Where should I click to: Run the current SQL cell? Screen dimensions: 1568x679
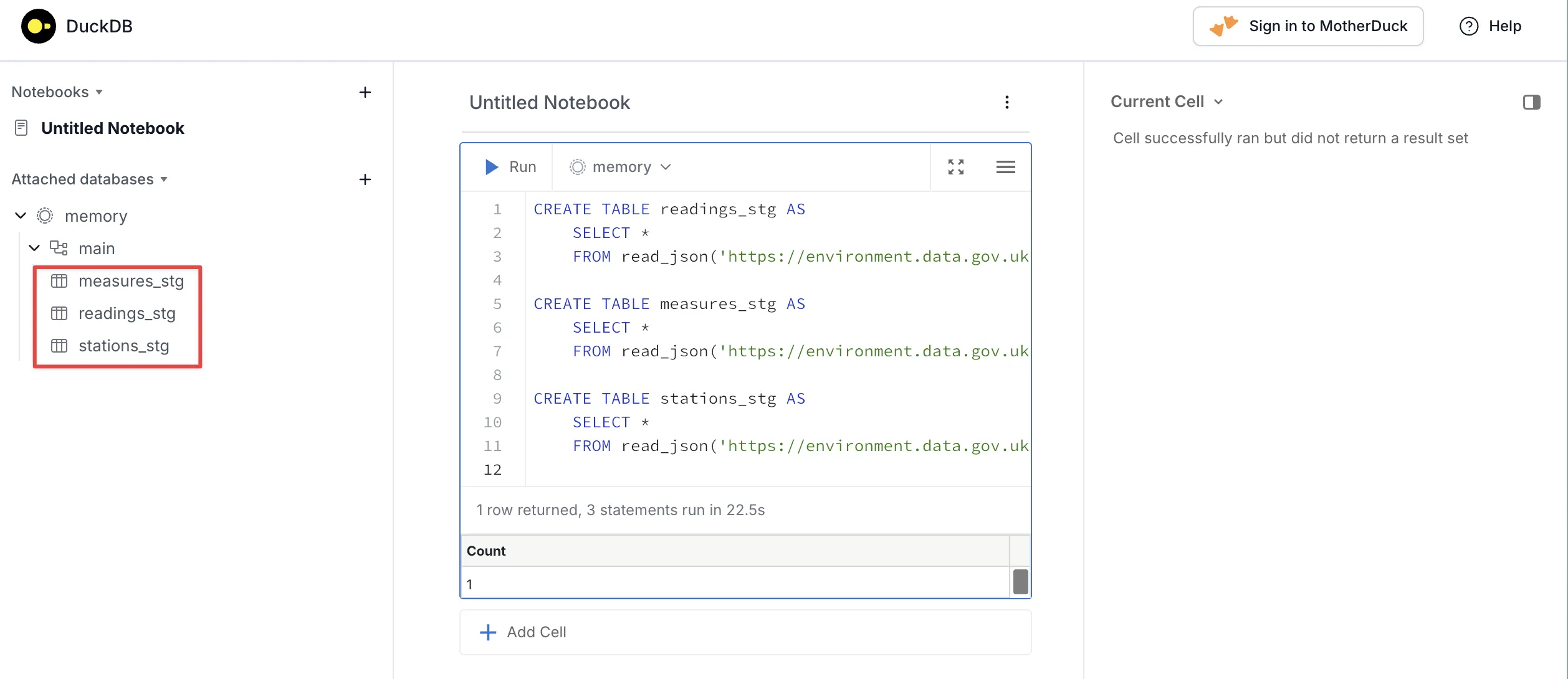tap(510, 167)
